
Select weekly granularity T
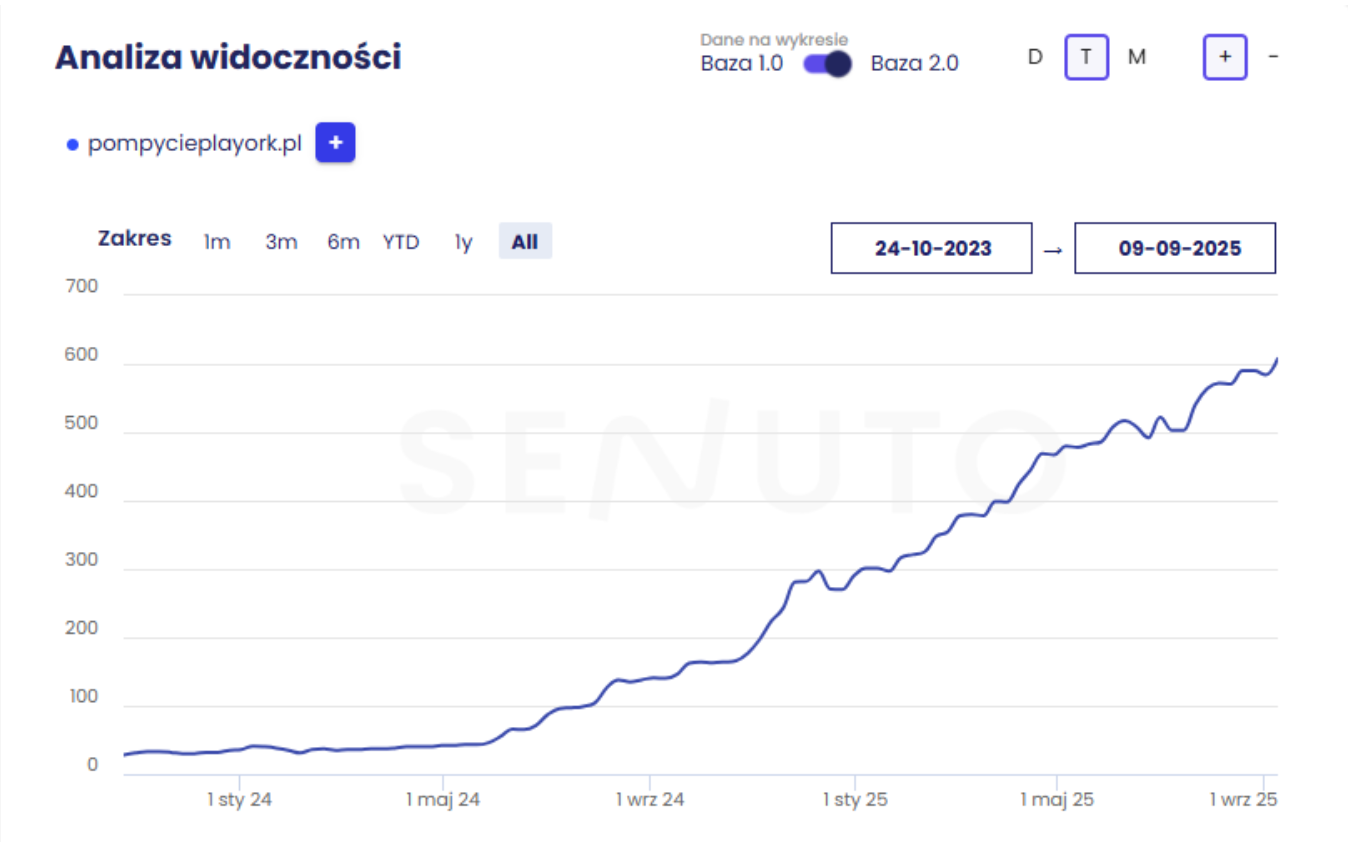tap(1086, 57)
